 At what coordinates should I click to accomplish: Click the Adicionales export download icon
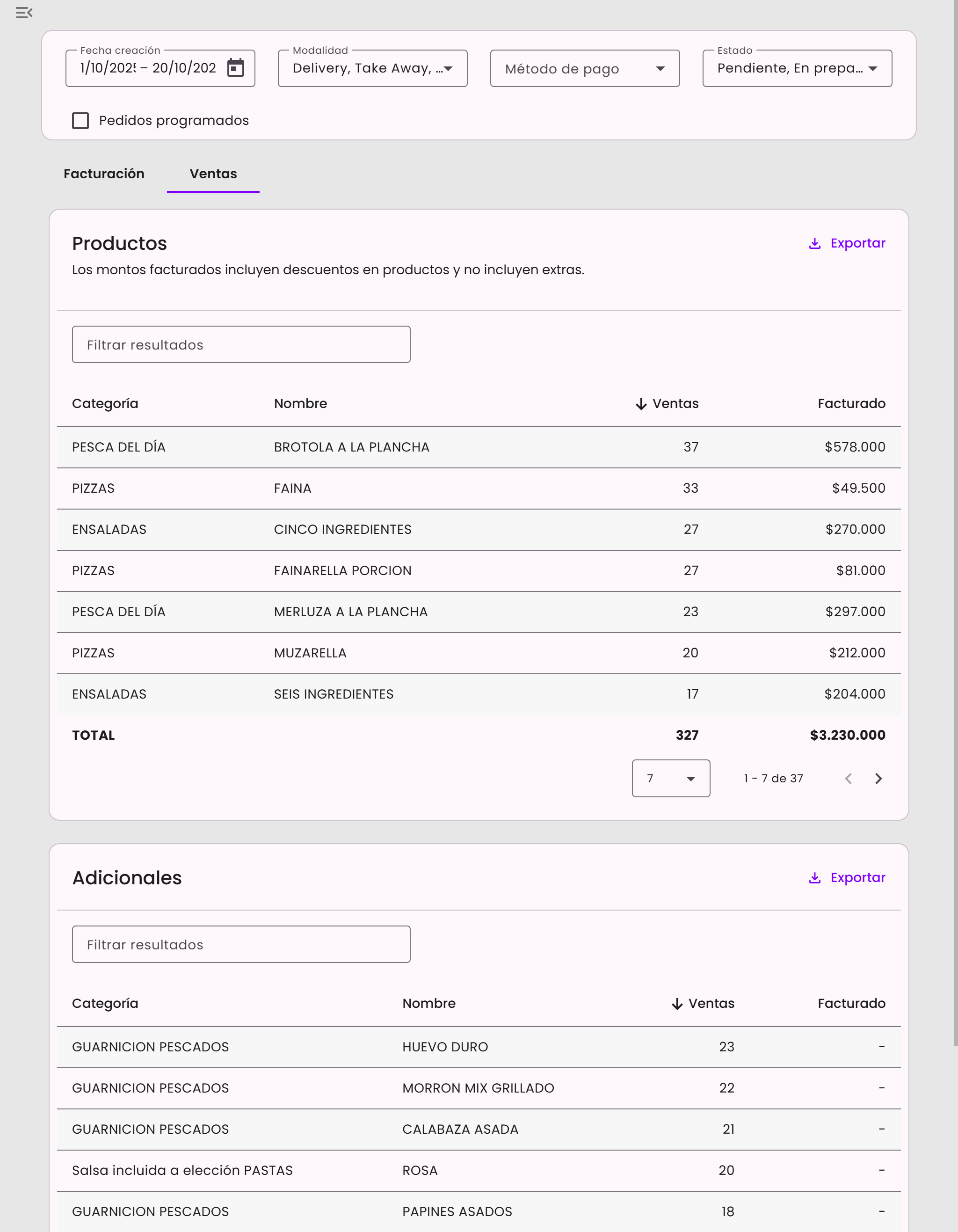pyautogui.click(x=814, y=878)
